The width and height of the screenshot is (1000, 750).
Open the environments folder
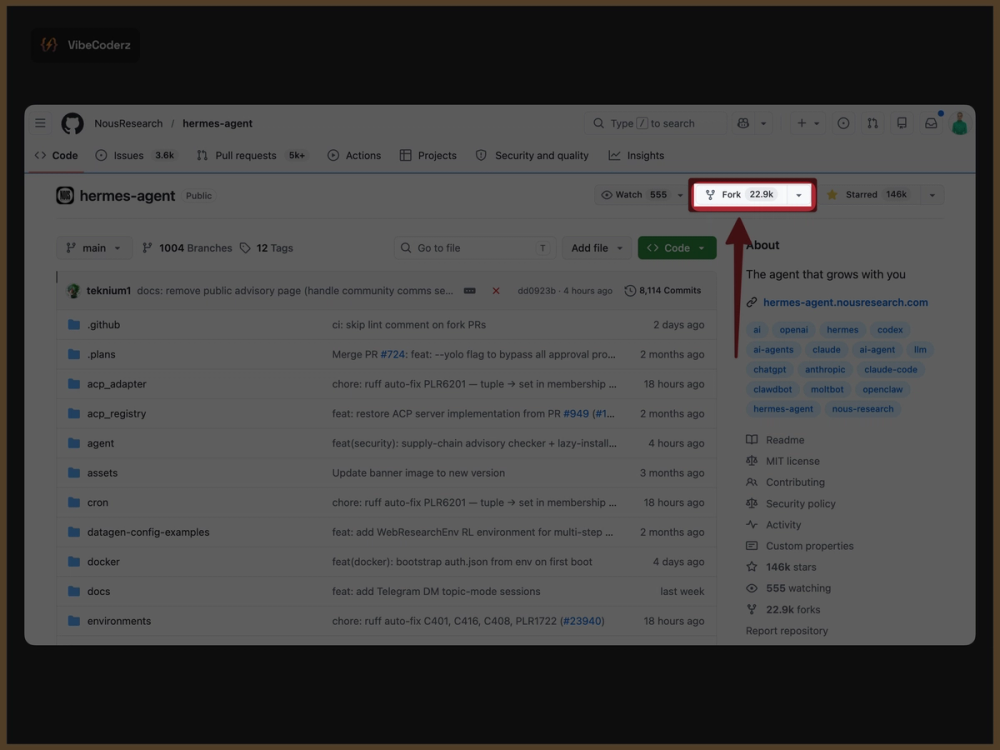[119, 621]
